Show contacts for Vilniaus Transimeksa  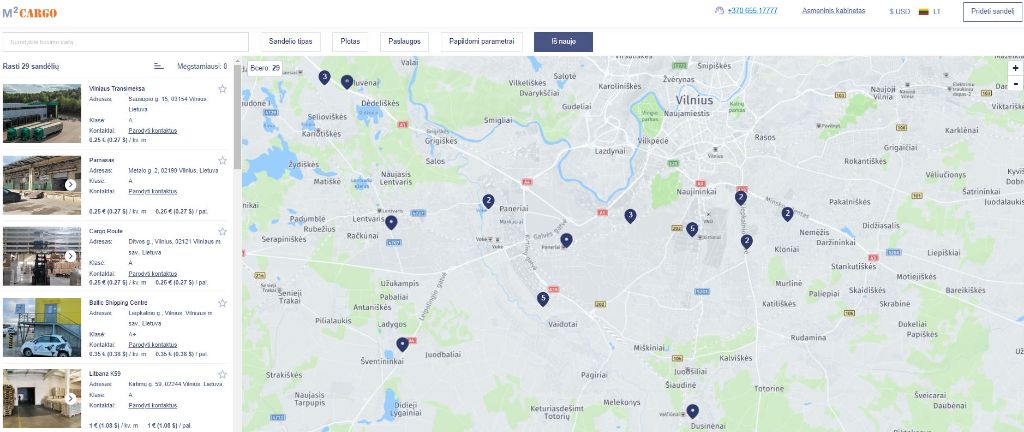pyautogui.click(x=153, y=131)
